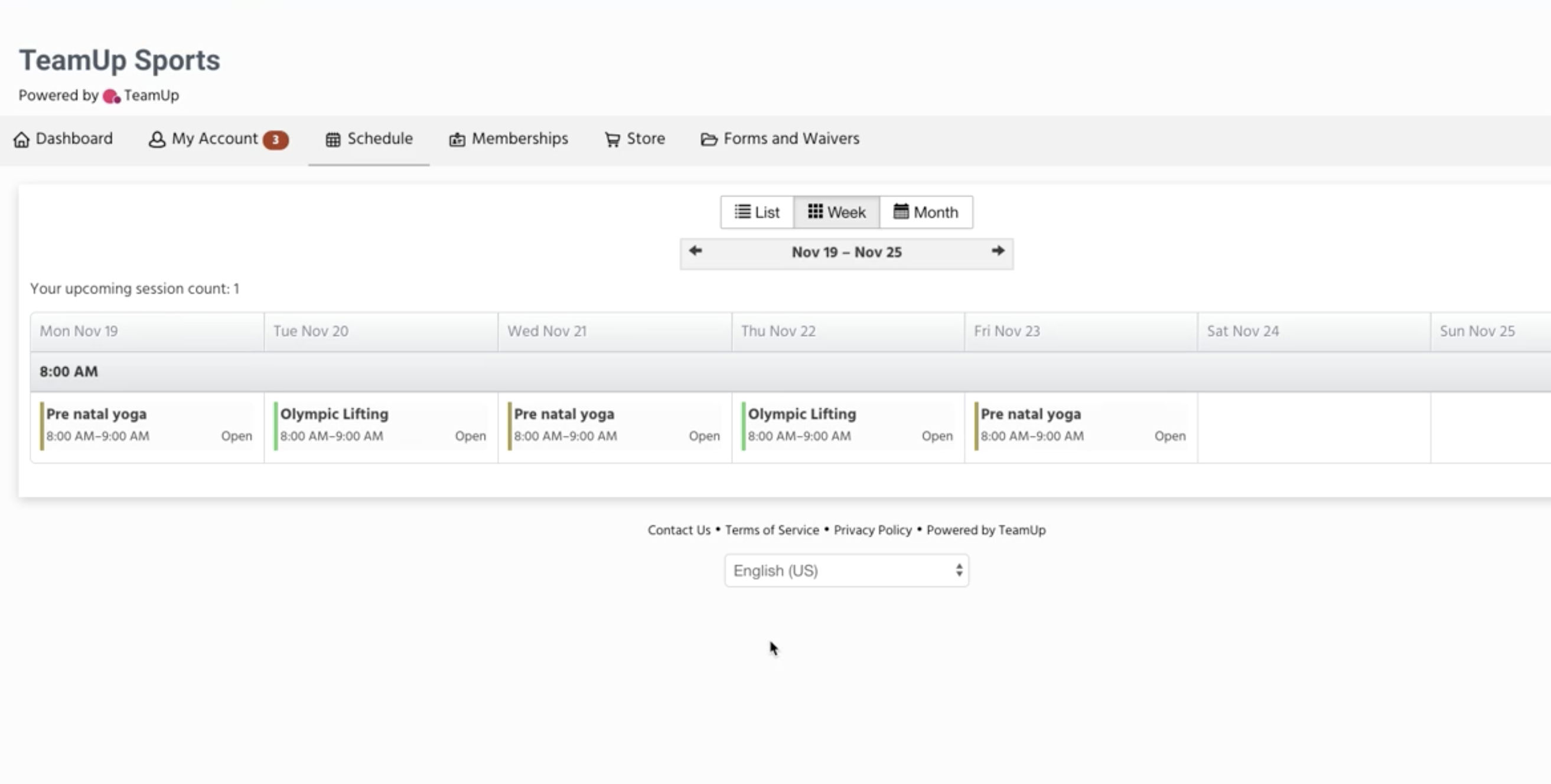This screenshot has width=1551, height=784.
Task: Open the Terms of Service link
Action: click(772, 530)
